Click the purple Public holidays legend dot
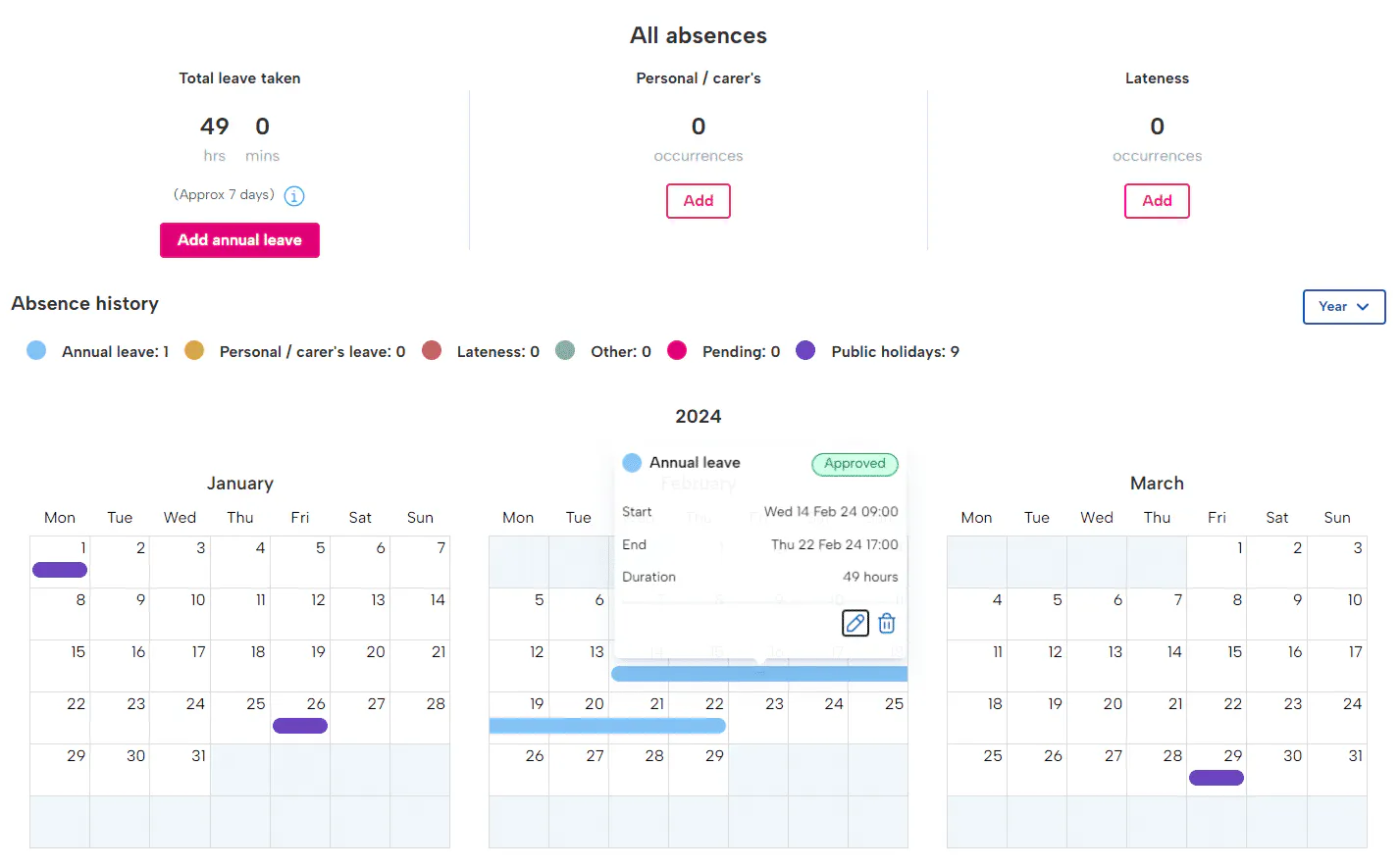Image resolution: width=1400 pixels, height=868 pixels. (x=805, y=351)
